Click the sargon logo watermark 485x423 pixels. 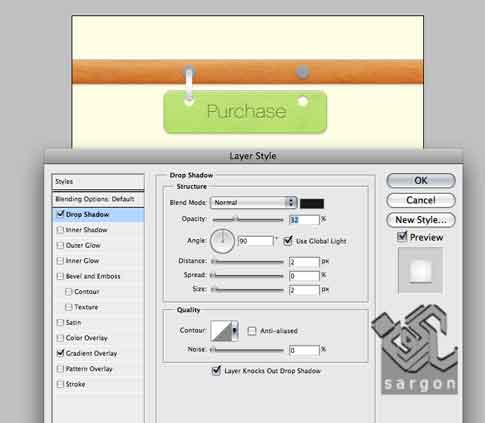(415, 349)
